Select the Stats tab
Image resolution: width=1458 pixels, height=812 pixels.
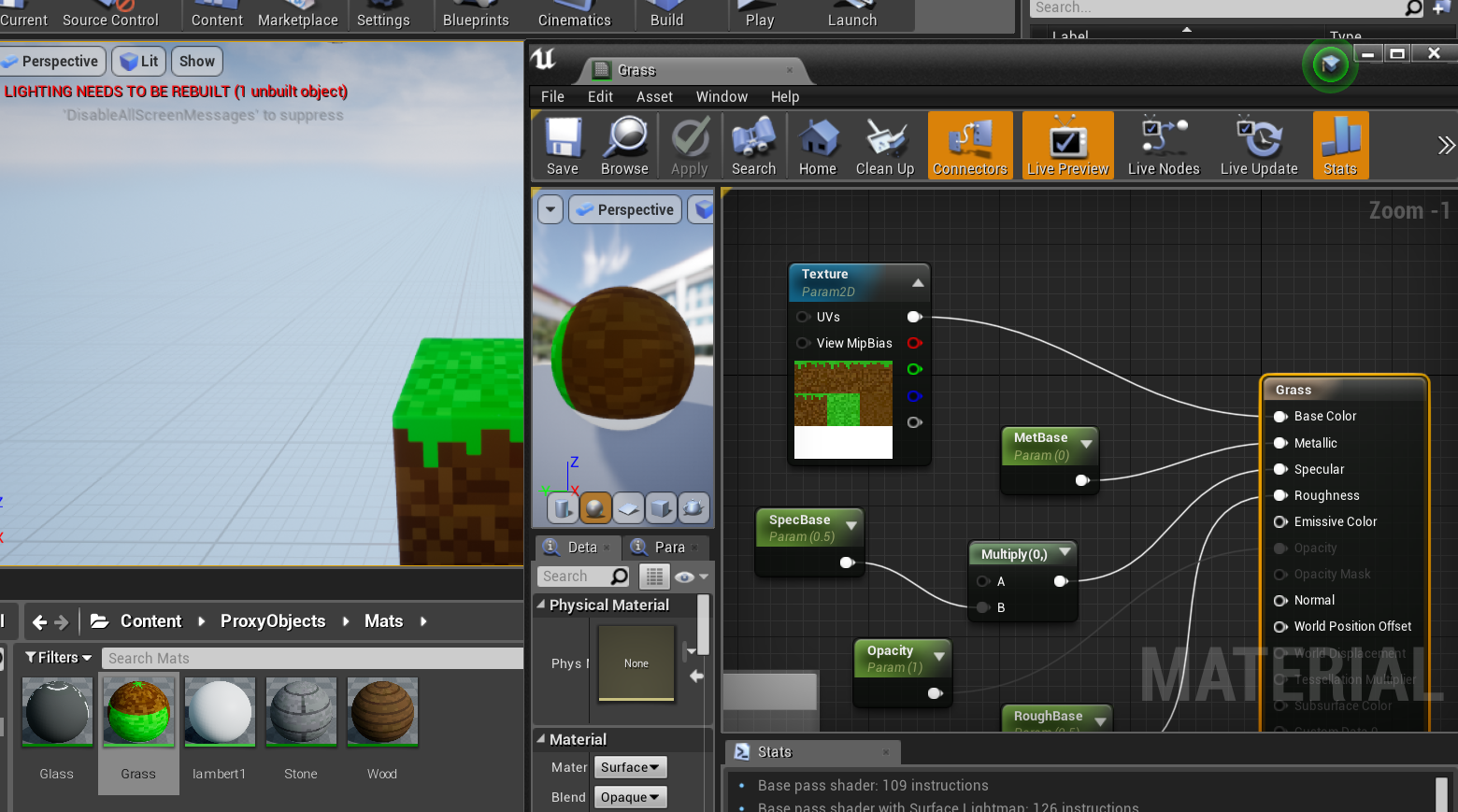[812, 752]
